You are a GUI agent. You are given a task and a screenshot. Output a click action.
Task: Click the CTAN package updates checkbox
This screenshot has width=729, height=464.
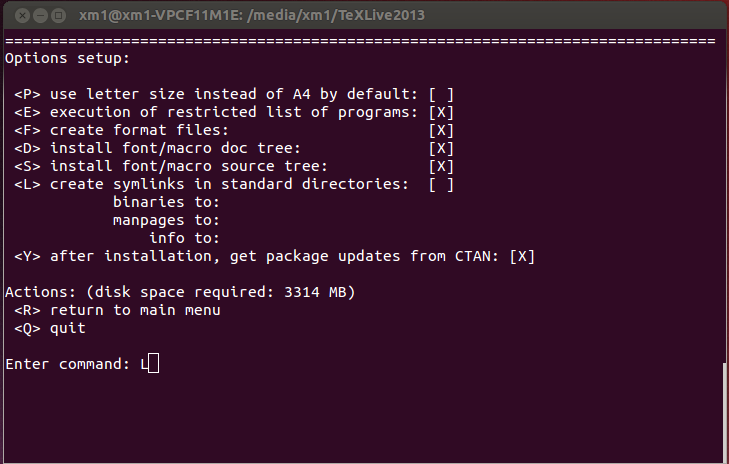pyautogui.click(x=522, y=257)
